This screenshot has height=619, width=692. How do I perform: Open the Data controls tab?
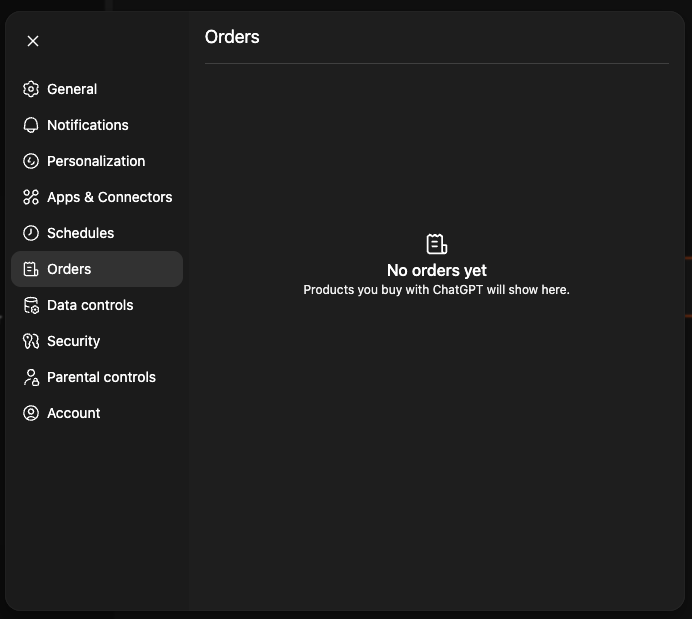click(x=97, y=305)
